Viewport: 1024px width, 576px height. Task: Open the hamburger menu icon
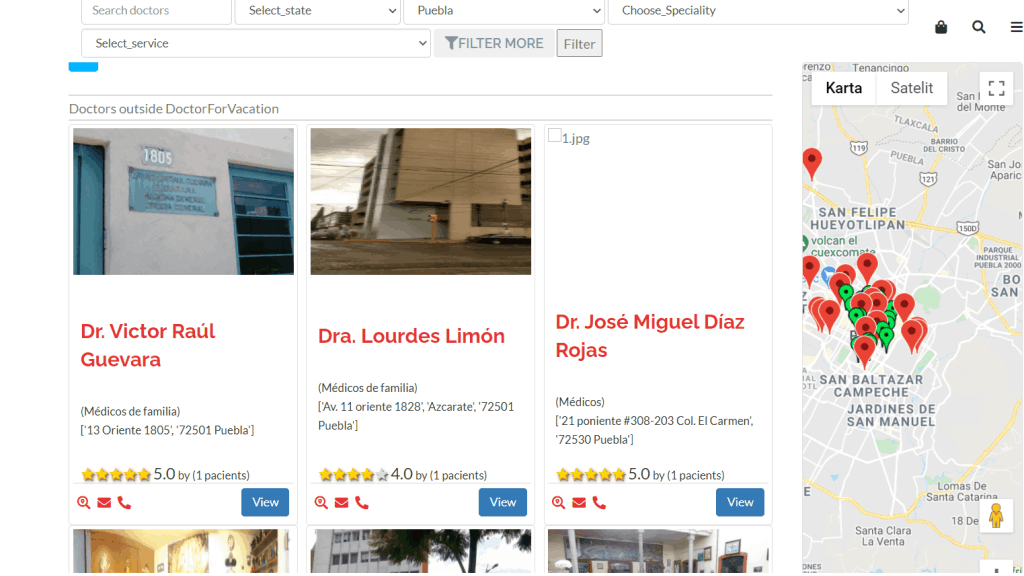(x=1016, y=27)
